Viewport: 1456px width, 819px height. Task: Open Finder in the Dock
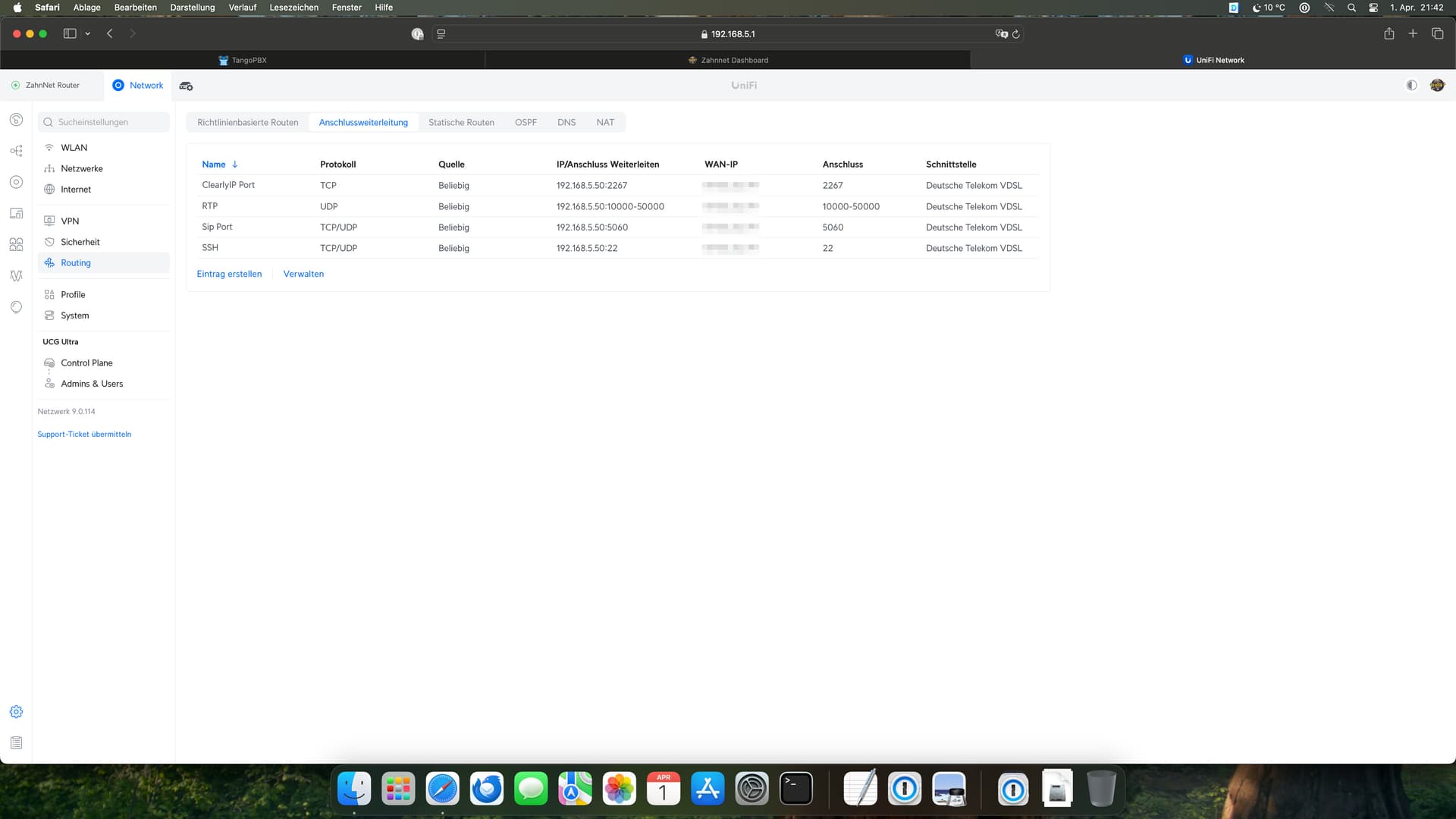[x=354, y=789]
